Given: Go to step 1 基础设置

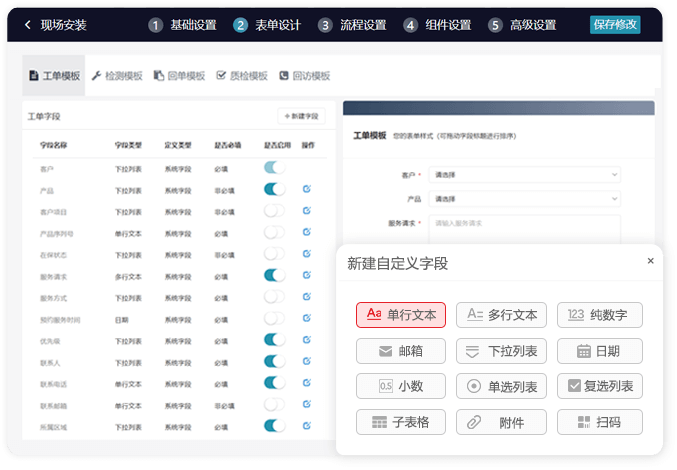Looking at the screenshot, I should (x=182, y=25).
